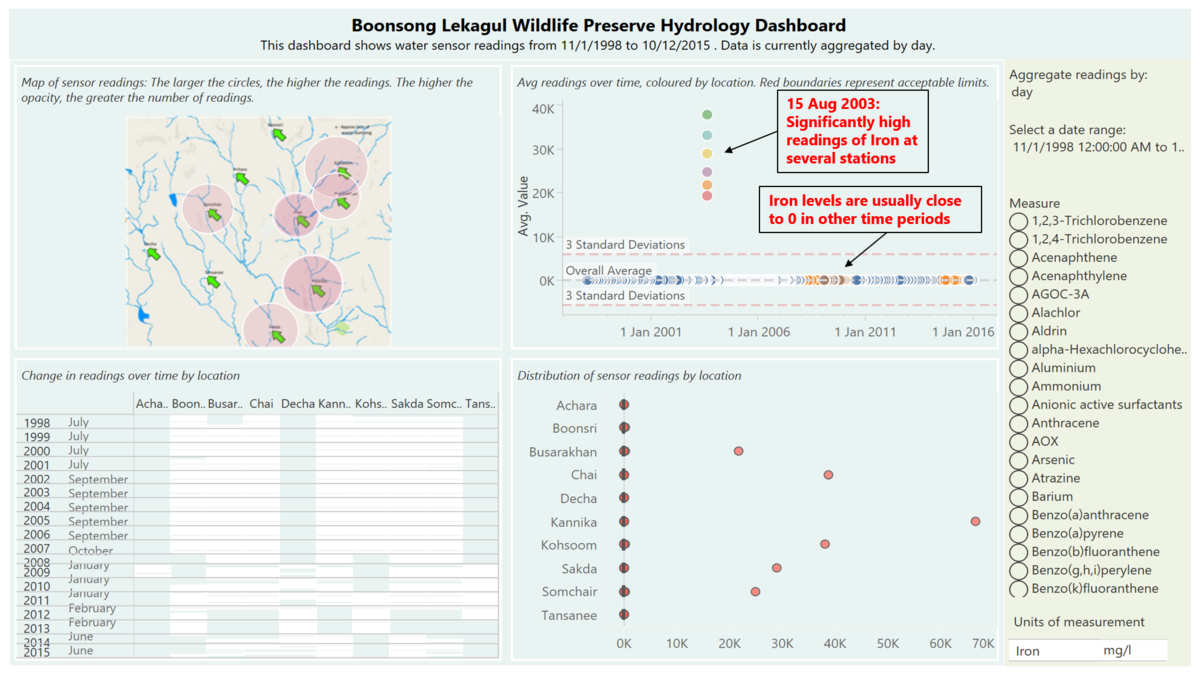
Task: Select the Tansanee green arrow on the map
Action: pyautogui.click(x=213, y=283)
